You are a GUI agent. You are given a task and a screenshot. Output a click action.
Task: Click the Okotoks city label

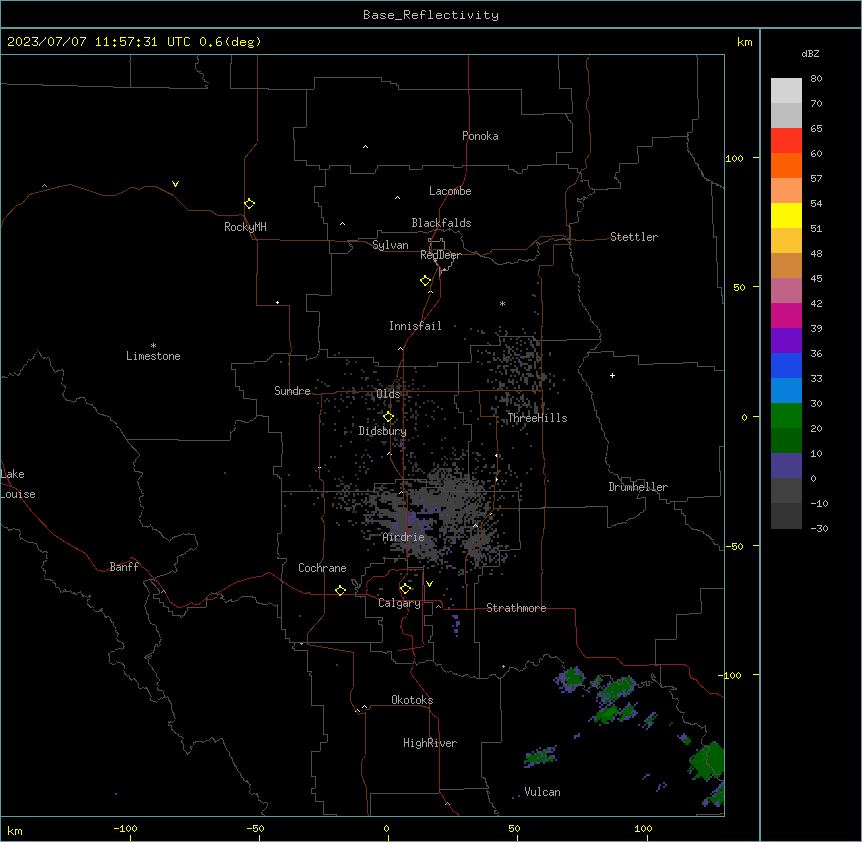click(412, 700)
